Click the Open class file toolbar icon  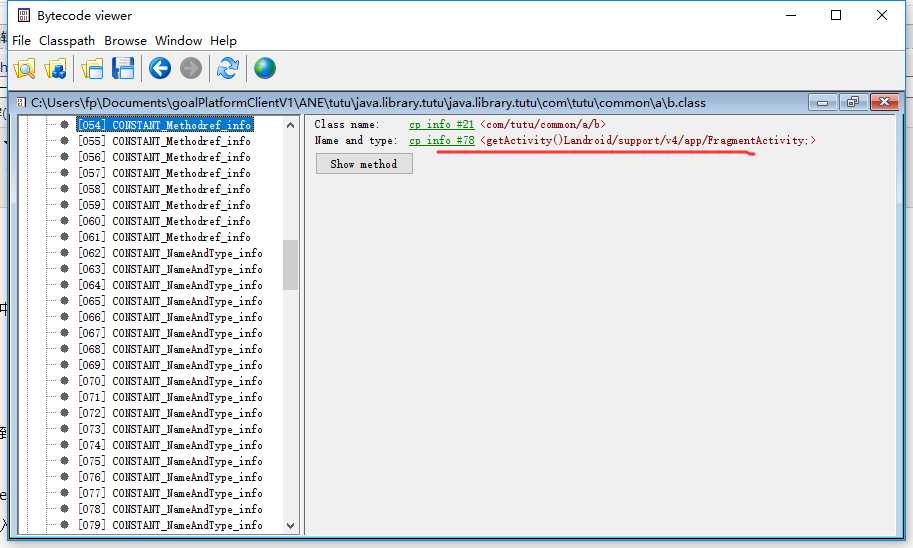pos(24,69)
